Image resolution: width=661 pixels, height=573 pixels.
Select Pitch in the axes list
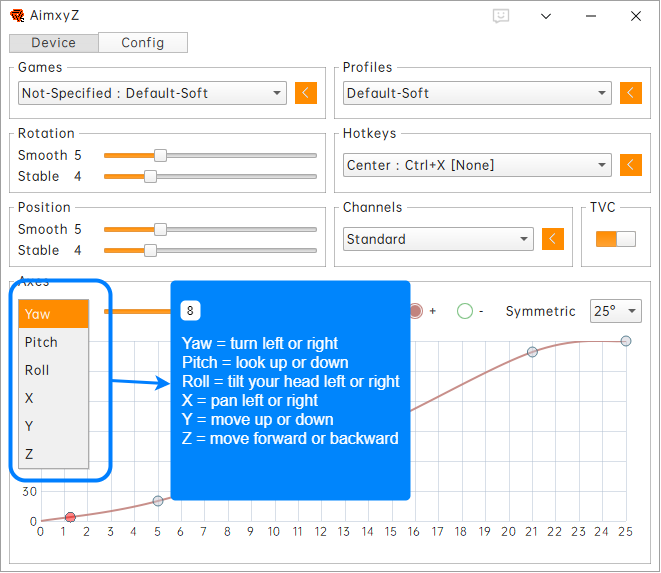(42, 342)
